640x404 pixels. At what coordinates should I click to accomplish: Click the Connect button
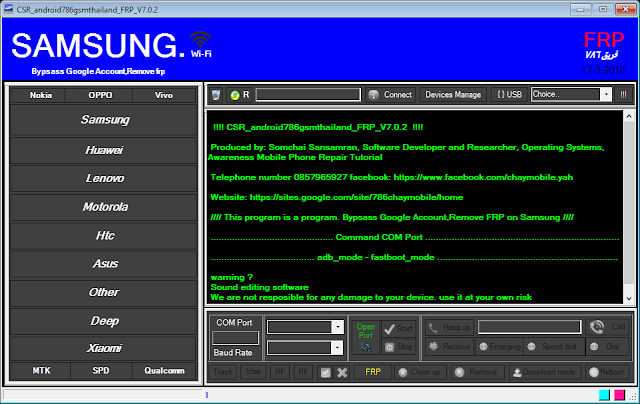click(391, 95)
